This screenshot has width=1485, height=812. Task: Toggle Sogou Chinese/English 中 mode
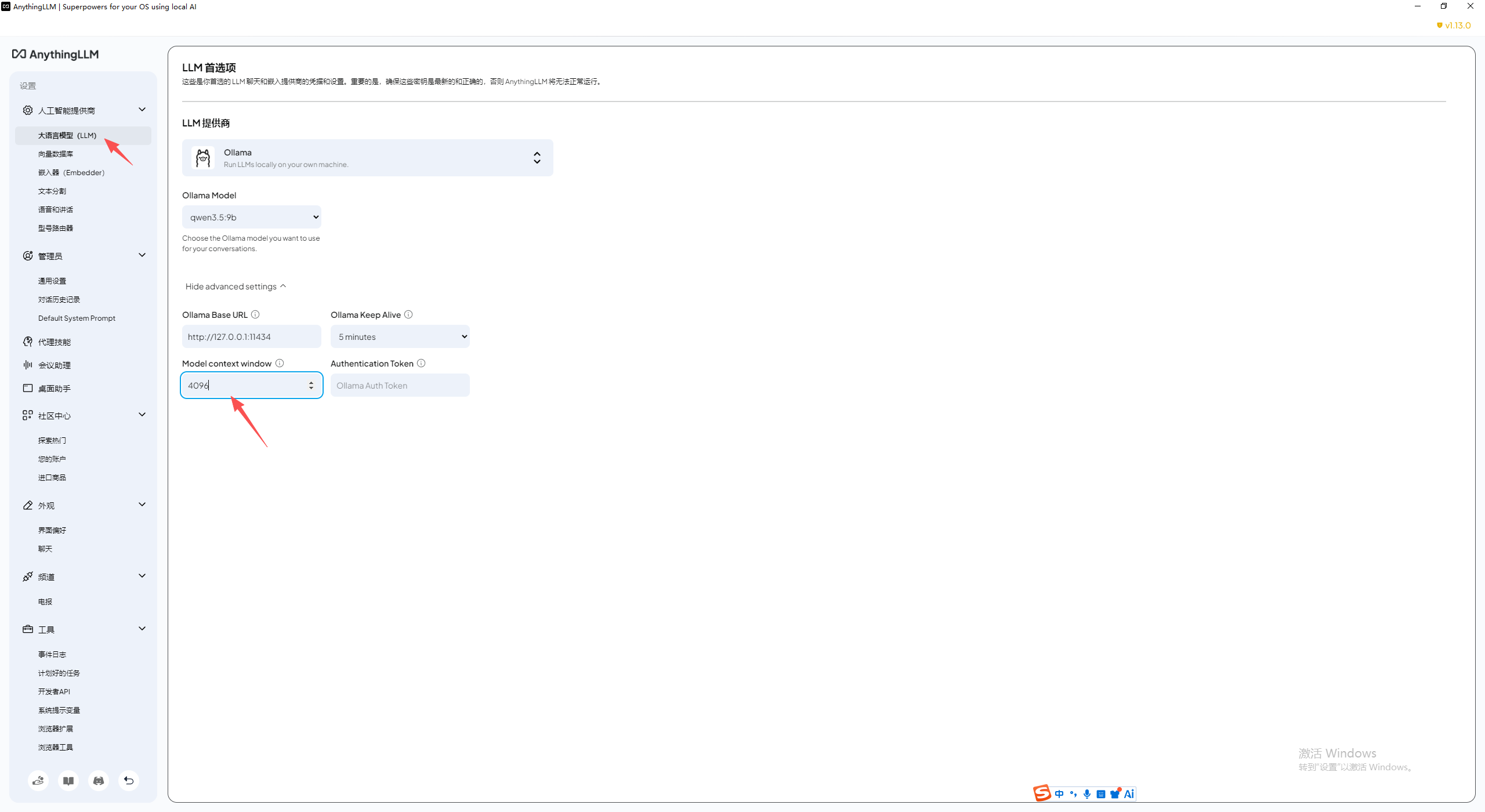pos(1059,794)
